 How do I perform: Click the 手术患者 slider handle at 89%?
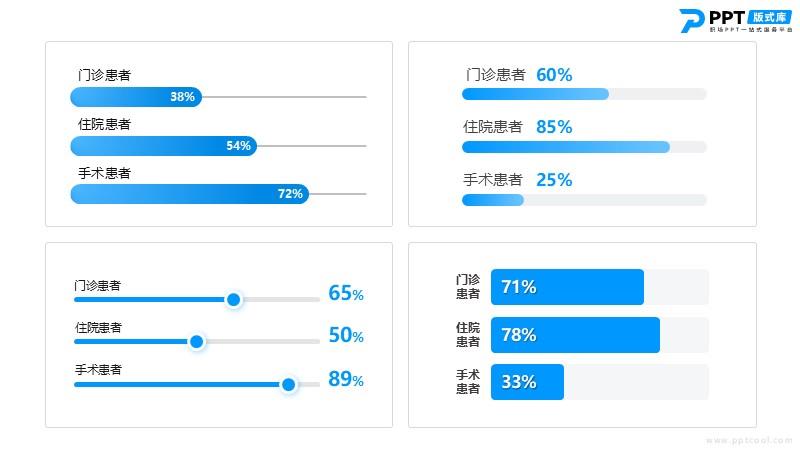coord(288,384)
